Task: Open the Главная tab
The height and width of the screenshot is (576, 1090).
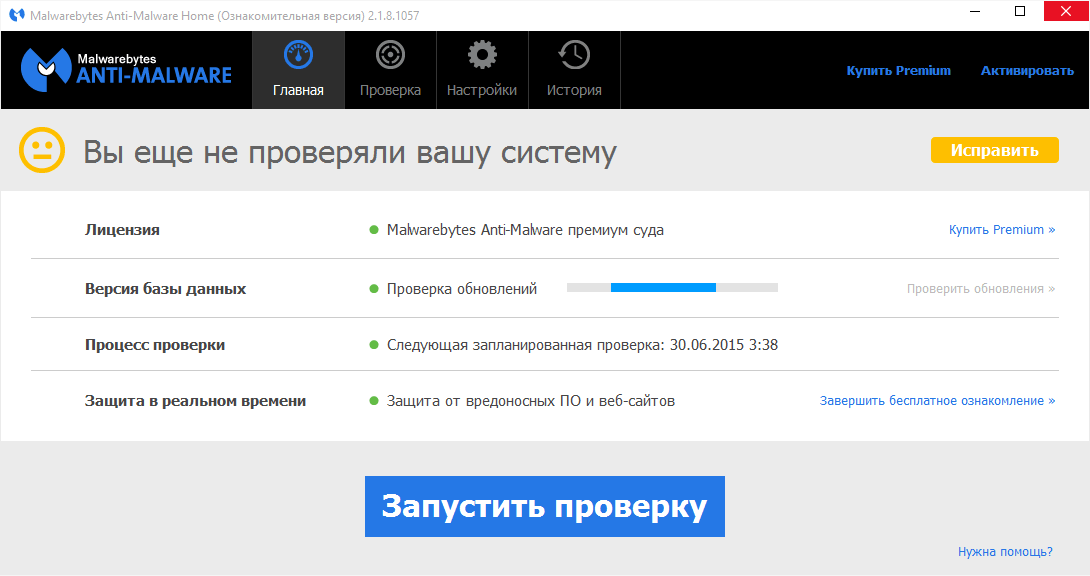Action: (298, 70)
